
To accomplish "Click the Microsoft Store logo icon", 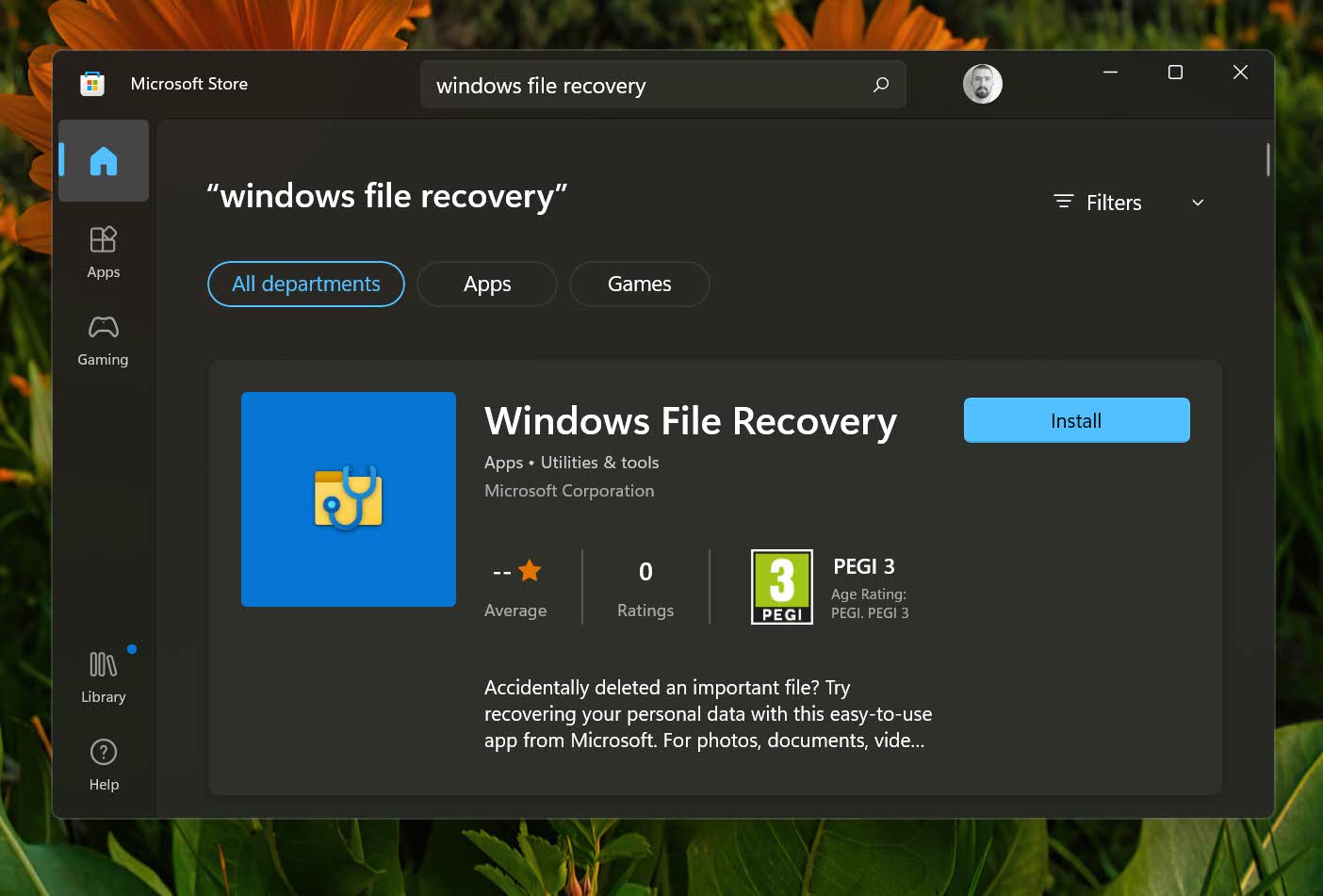I will click(x=92, y=84).
